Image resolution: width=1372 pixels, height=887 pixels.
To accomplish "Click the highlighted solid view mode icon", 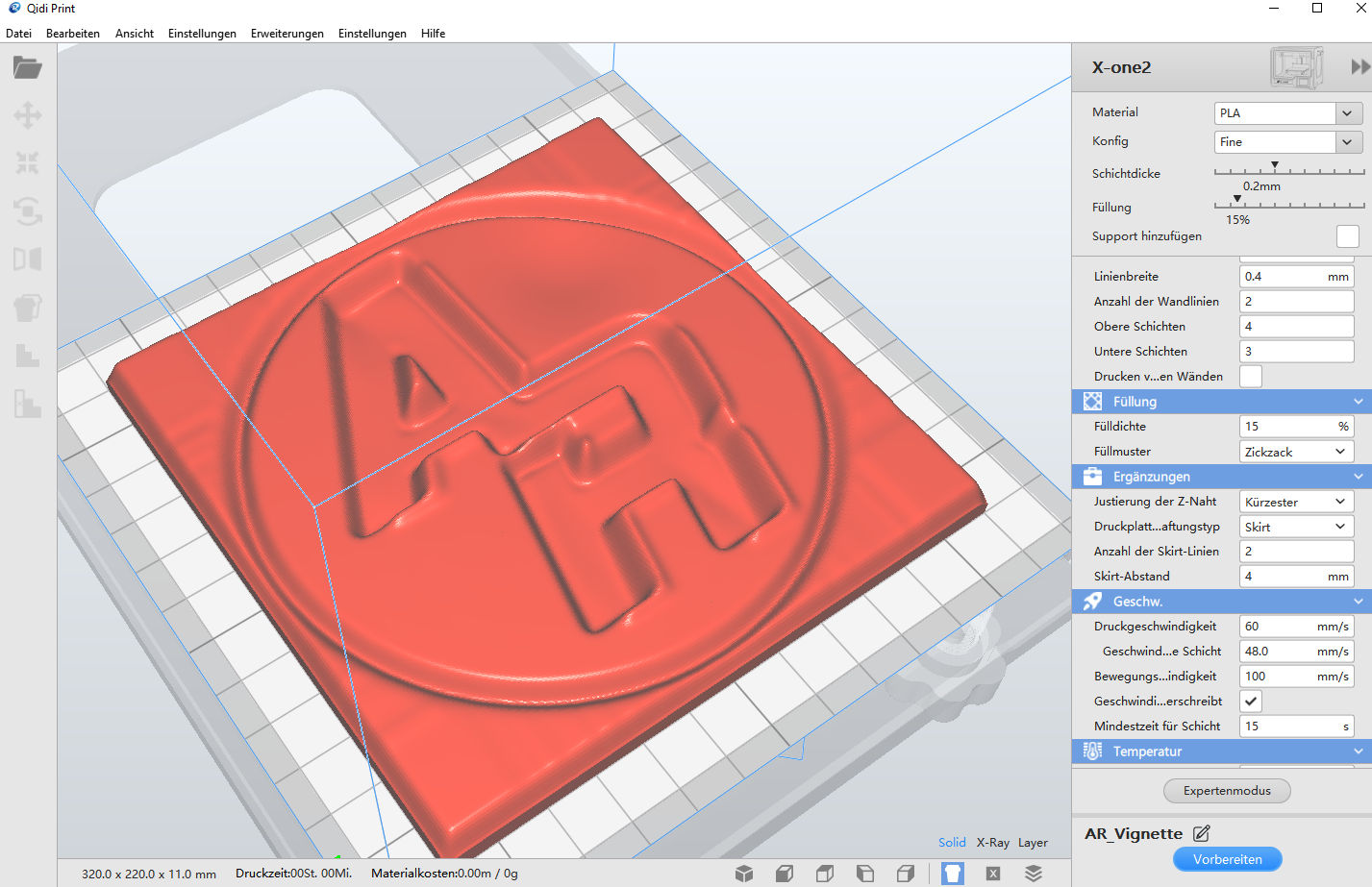I will coord(953,873).
